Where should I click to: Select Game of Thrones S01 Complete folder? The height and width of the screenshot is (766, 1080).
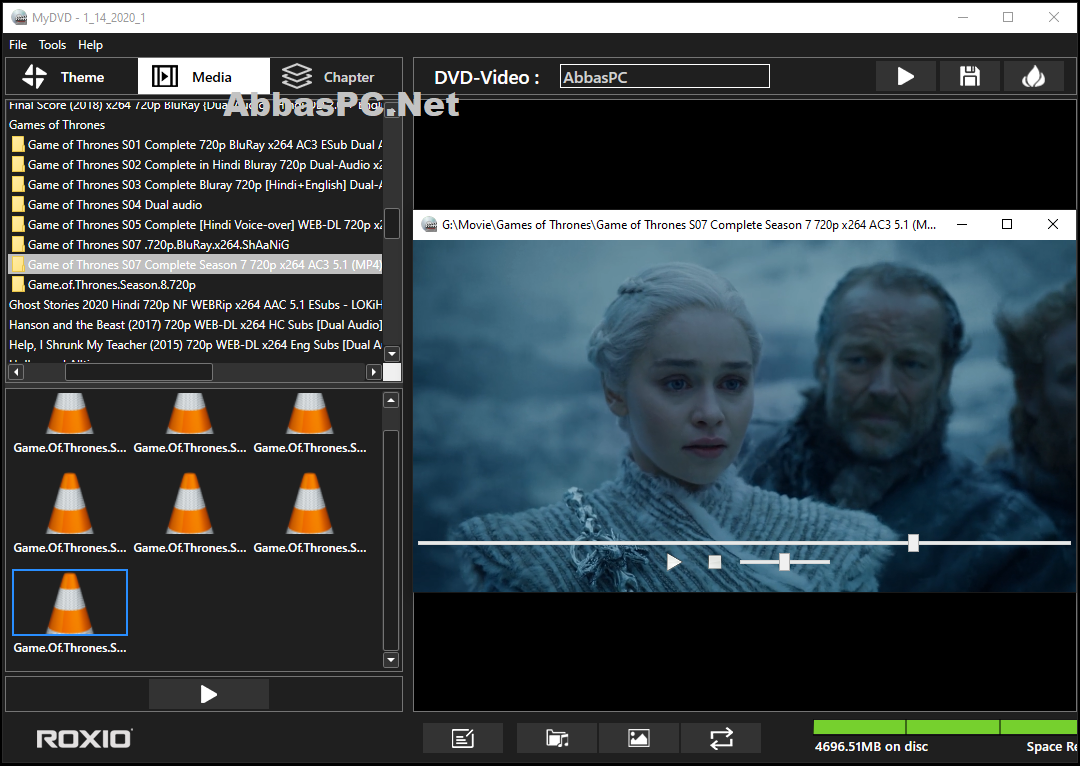196,145
